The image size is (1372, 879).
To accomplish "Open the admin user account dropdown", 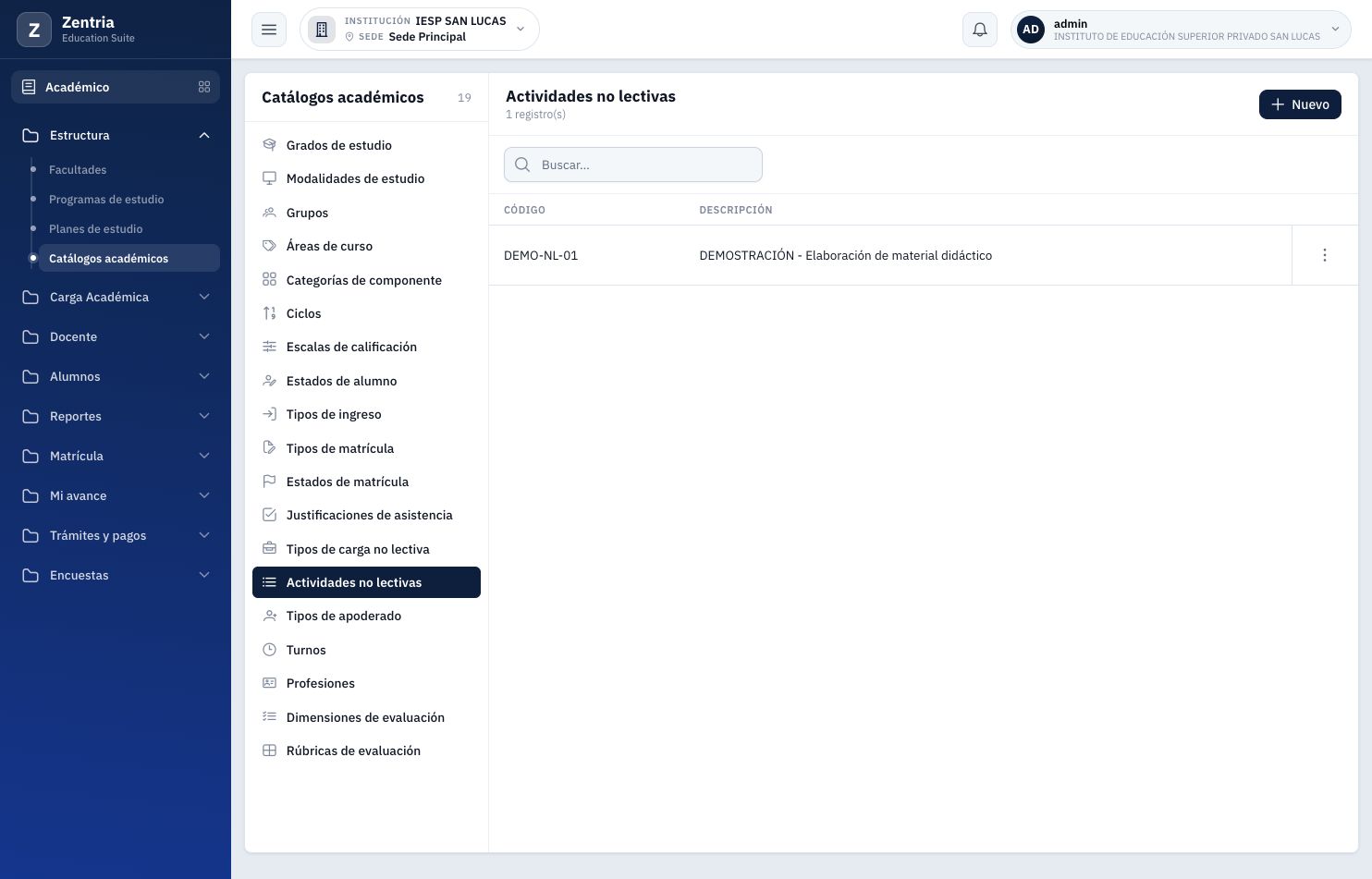I will pos(1181,30).
